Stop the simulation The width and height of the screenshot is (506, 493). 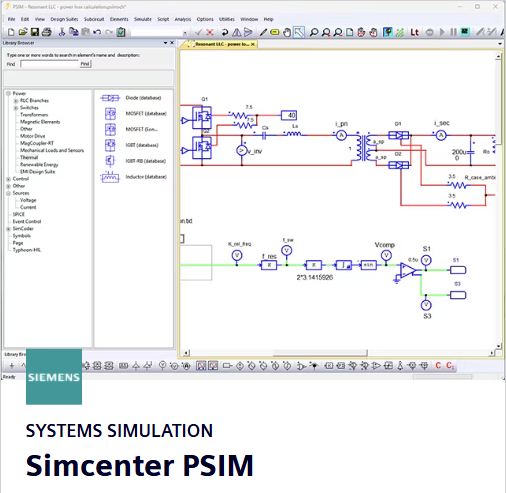pos(430,32)
